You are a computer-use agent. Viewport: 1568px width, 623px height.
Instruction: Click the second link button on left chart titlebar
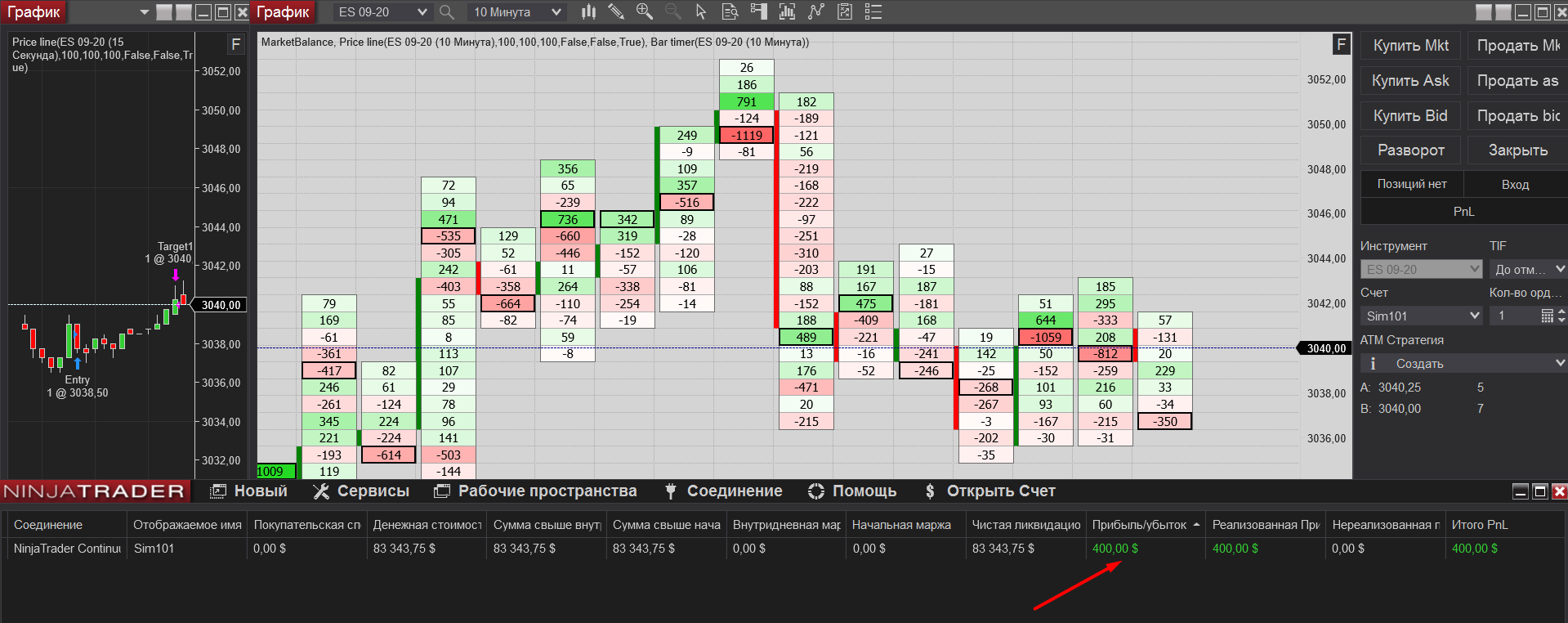click(x=183, y=12)
